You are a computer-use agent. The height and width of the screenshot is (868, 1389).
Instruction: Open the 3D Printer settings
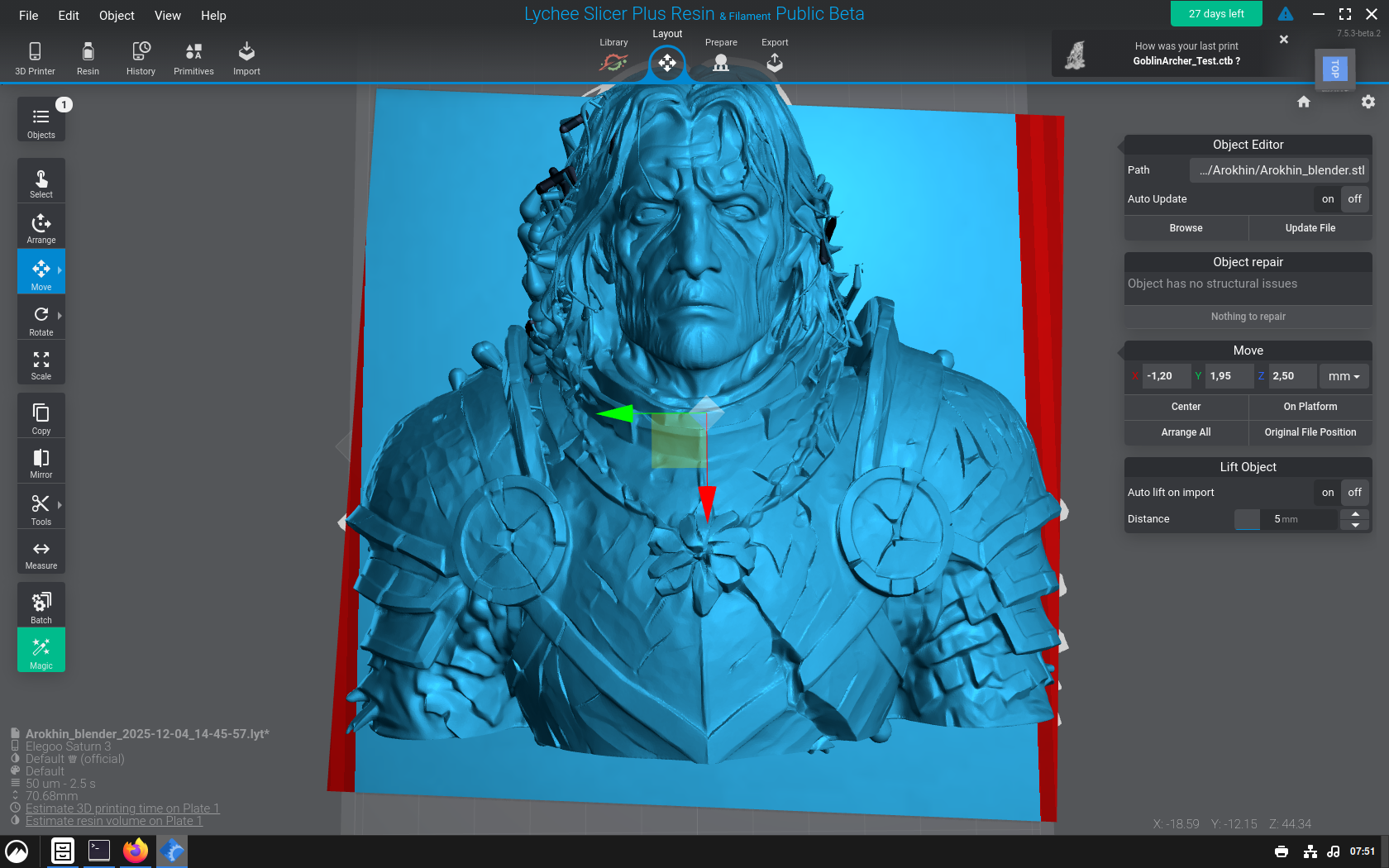pyautogui.click(x=35, y=59)
